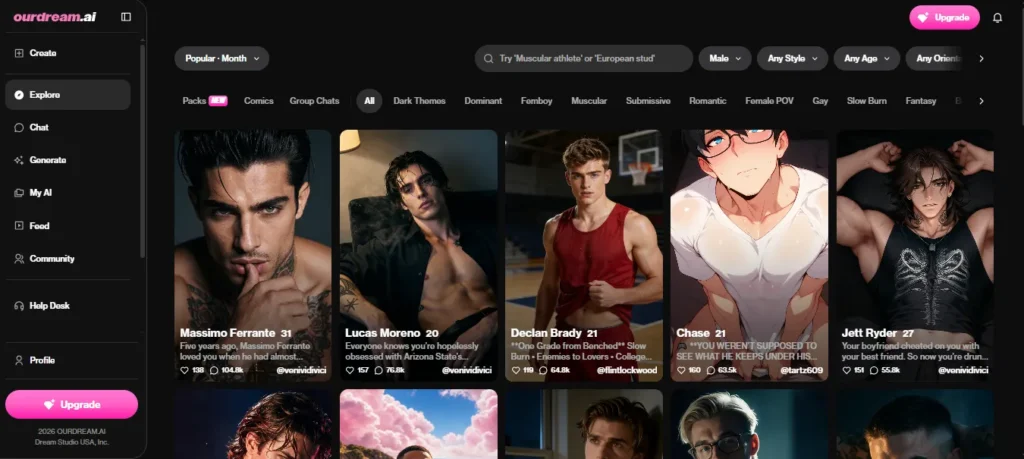Click the Upgrade button in the top bar
1024x459 pixels.
coord(944,18)
